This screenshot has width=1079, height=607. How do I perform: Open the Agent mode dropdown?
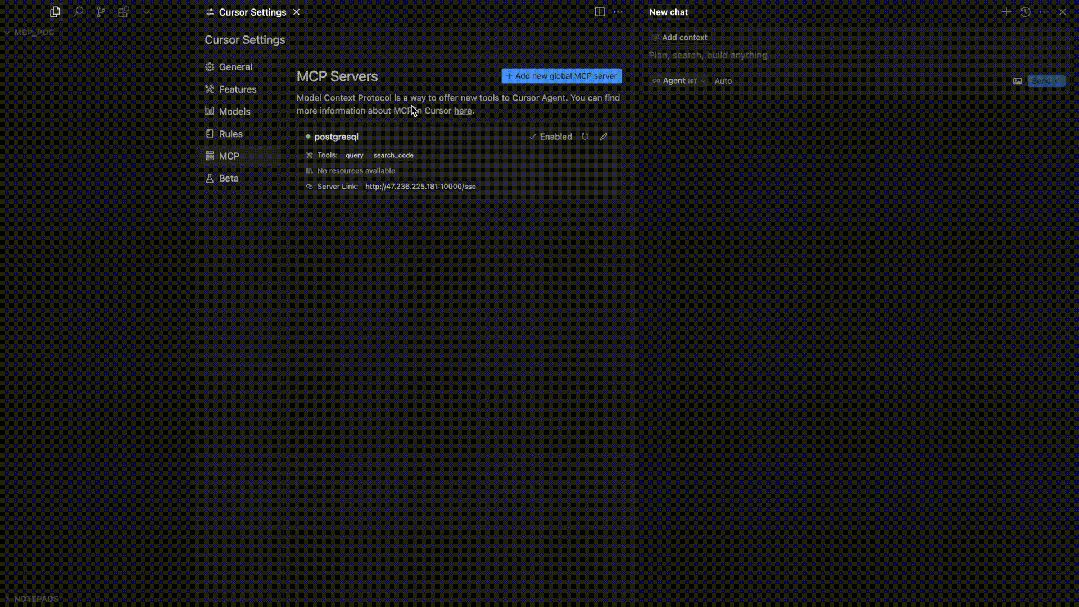(x=678, y=81)
